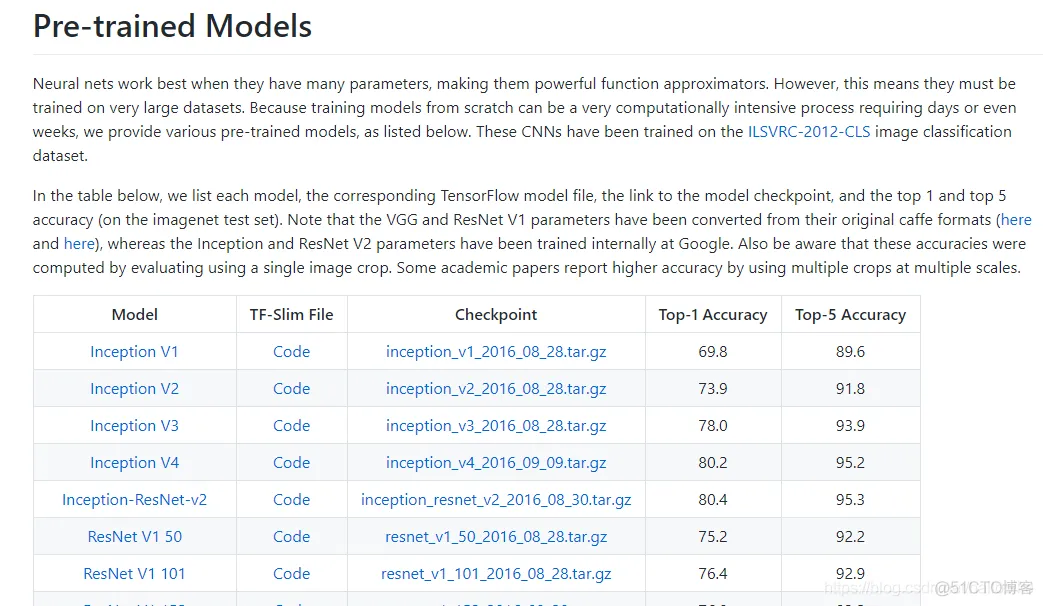Image resolution: width=1043 pixels, height=606 pixels.
Task: Click the 80.4 Top-1 accuracy value
Action: [713, 500]
